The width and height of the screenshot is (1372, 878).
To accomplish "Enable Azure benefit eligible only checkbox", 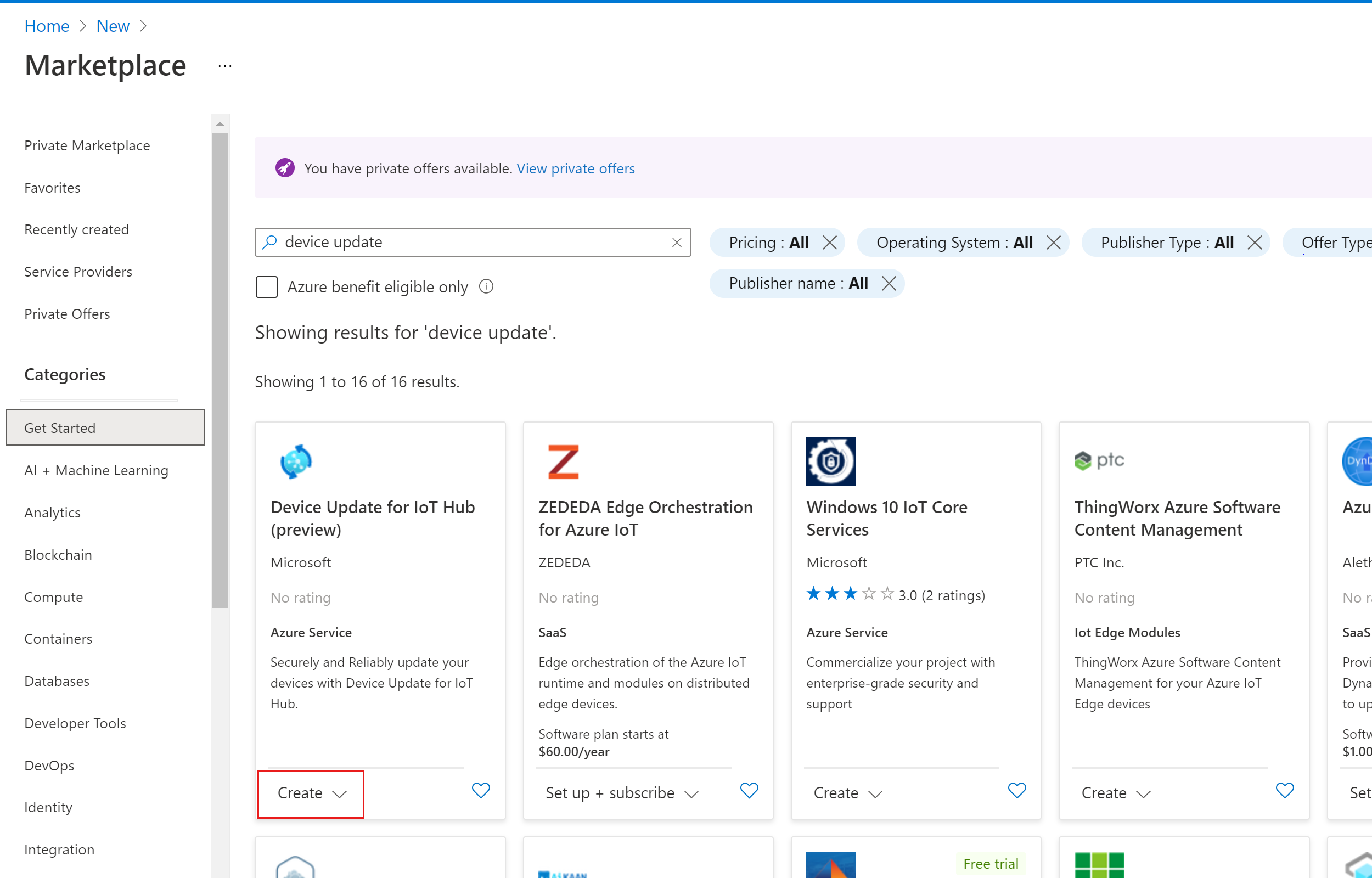I will pyautogui.click(x=266, y=287).
